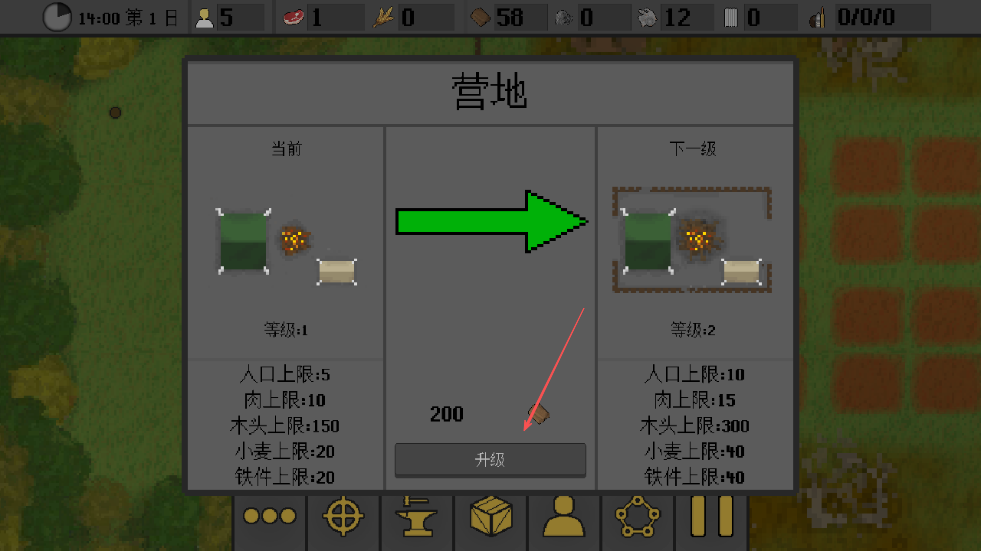Open the anvil crafting menu
Image resolution: width=981 pixels, height=551 pixels.
tap(416, 516)
